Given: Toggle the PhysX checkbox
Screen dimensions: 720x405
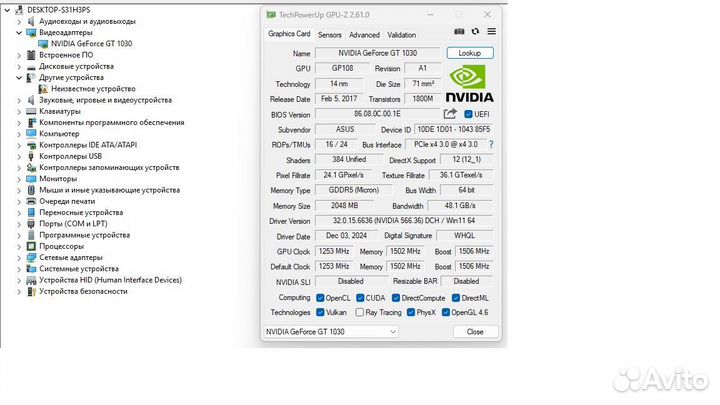Looking at the screenshot, I should (x=411, y=312).
